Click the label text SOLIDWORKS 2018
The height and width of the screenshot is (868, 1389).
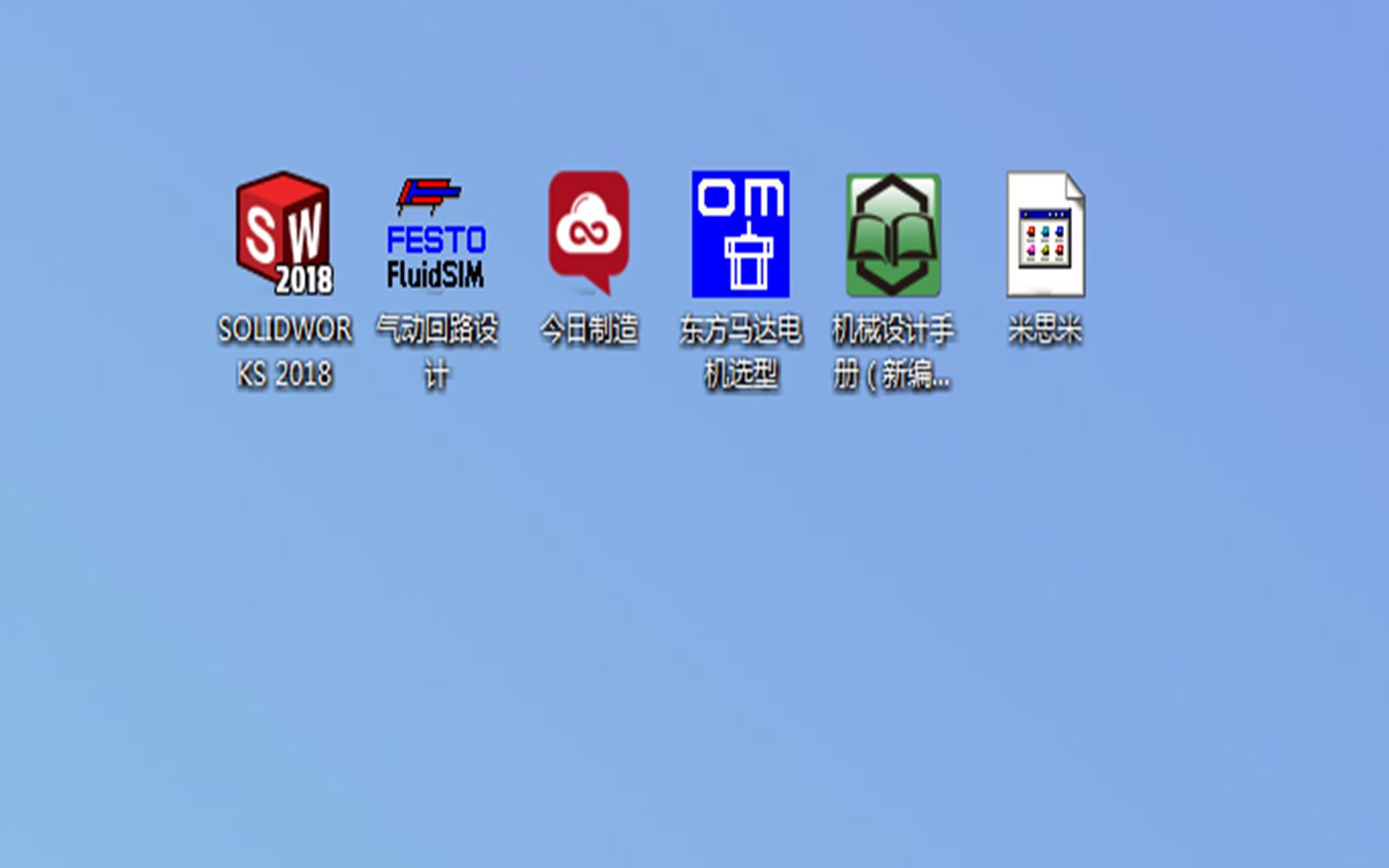[284, 352]
